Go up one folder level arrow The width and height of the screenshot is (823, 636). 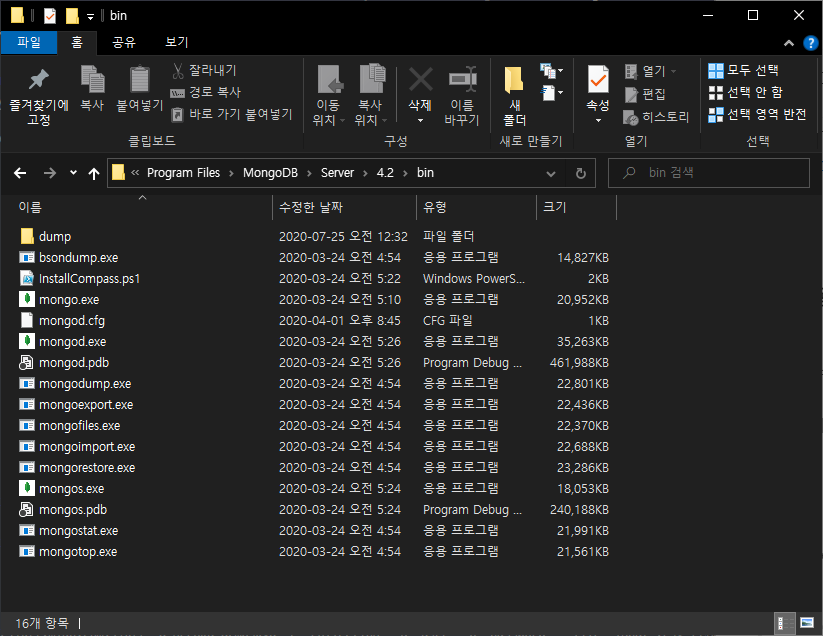click(94, 173)
